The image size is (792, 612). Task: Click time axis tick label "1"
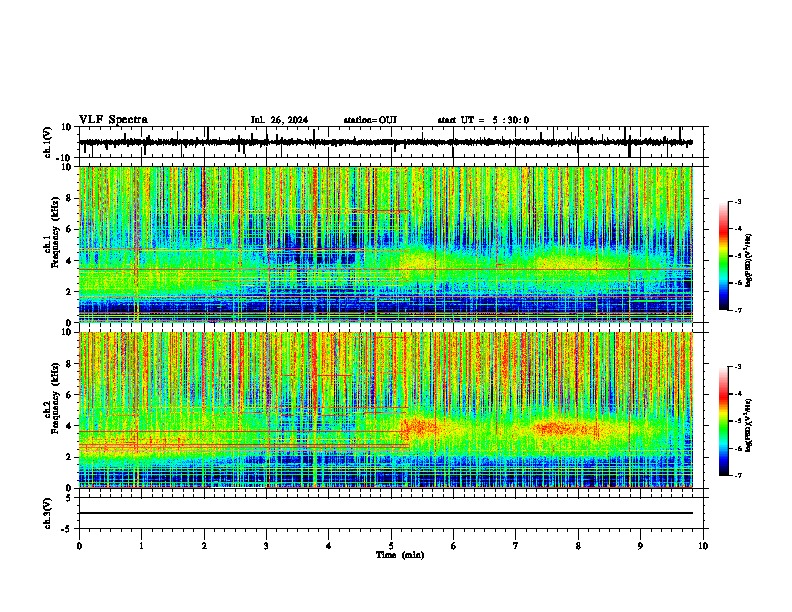click(x=141, y=546)
